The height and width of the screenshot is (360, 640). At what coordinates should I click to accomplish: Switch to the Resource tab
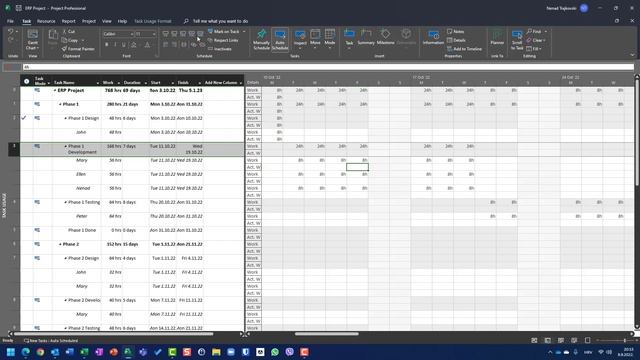pos(46,21)
